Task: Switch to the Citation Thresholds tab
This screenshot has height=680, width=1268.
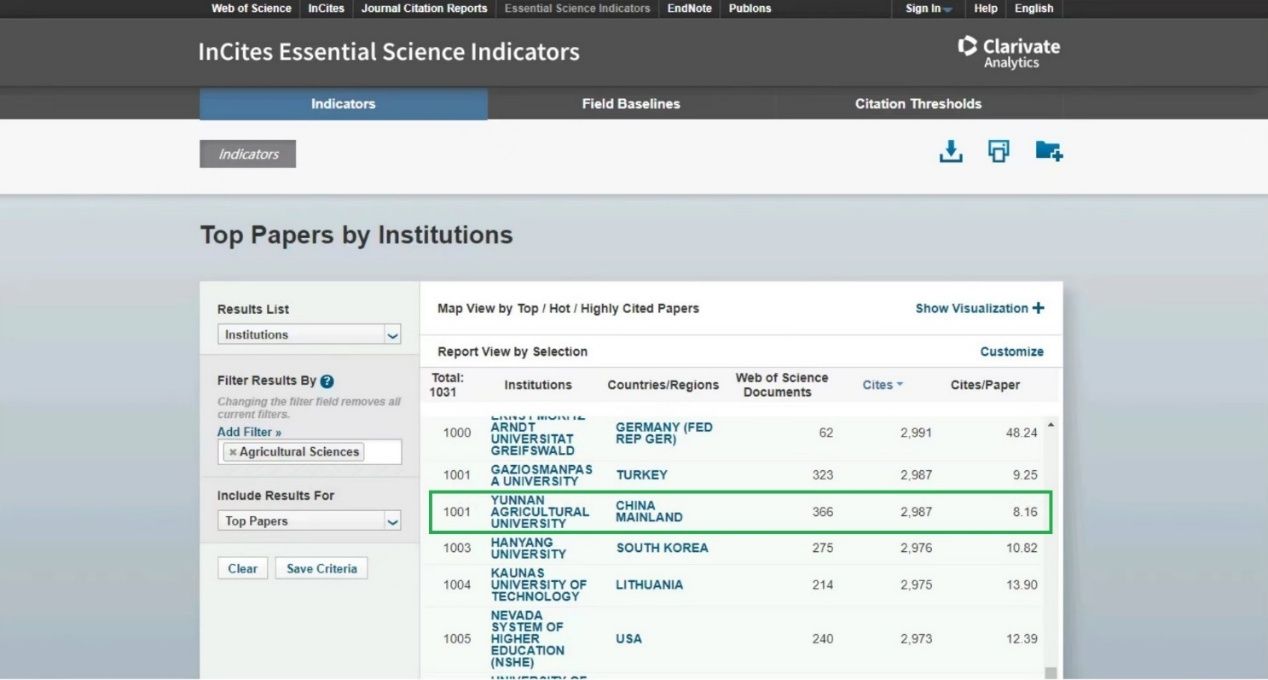Action: 917,104
